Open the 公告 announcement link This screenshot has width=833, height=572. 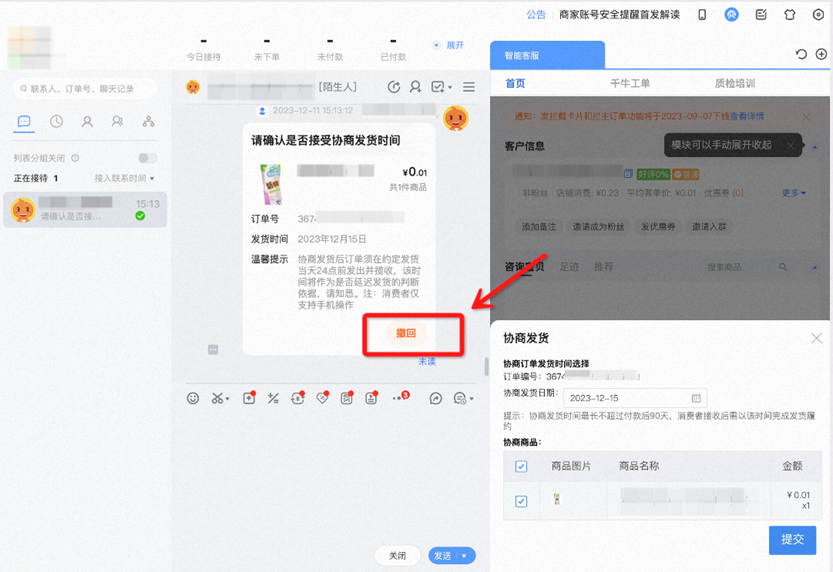pos(536,15)
